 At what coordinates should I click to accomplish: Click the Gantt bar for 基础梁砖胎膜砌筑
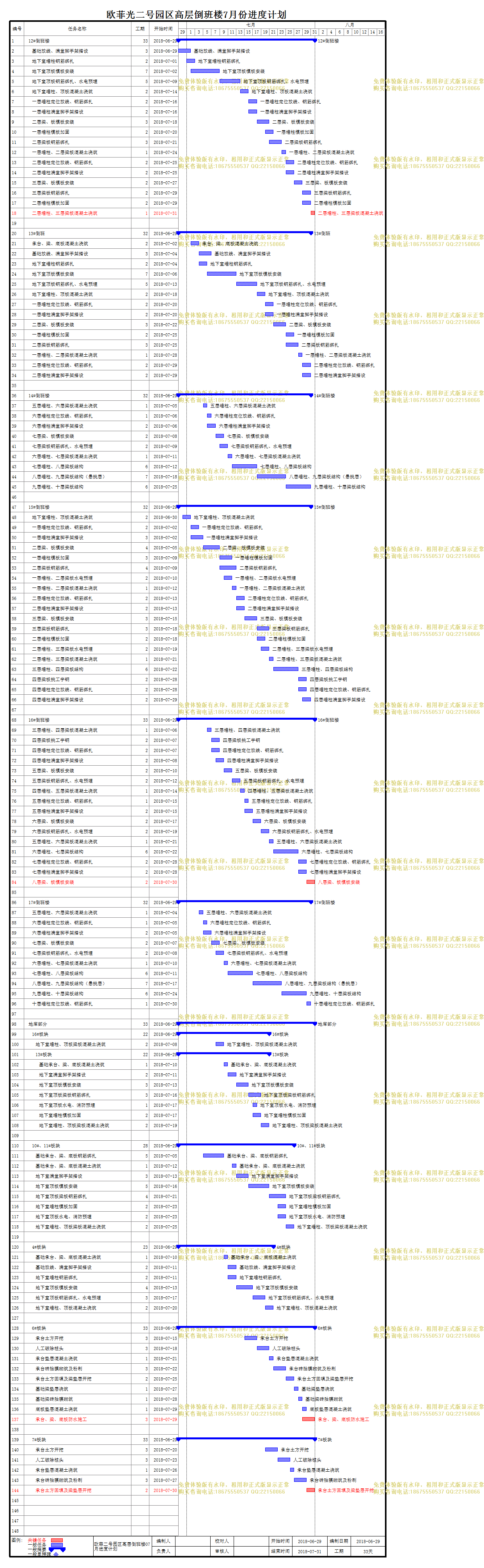coord(300,1399)
